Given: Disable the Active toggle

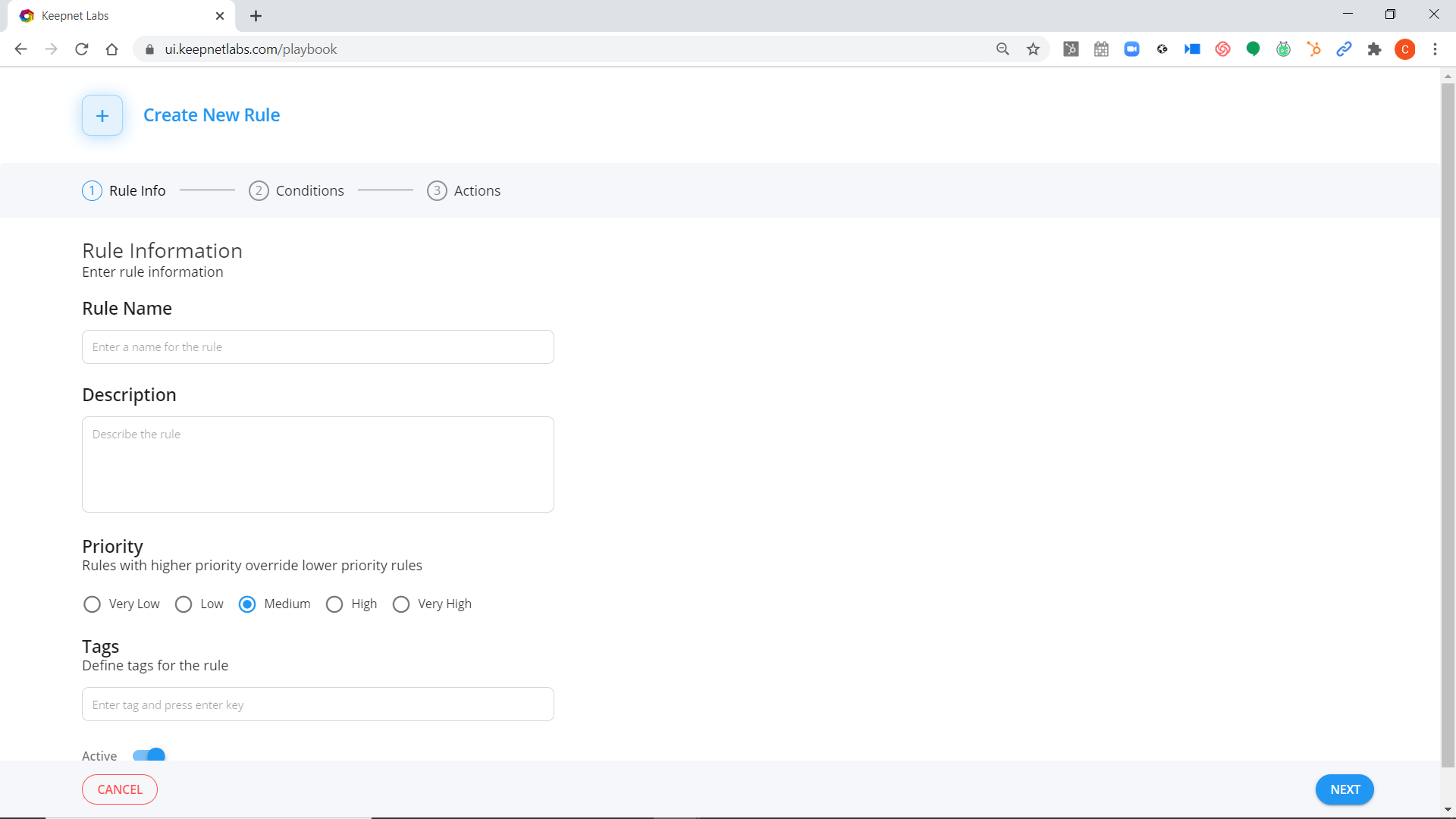Looking at the screenshot, I should click(149, 755).
